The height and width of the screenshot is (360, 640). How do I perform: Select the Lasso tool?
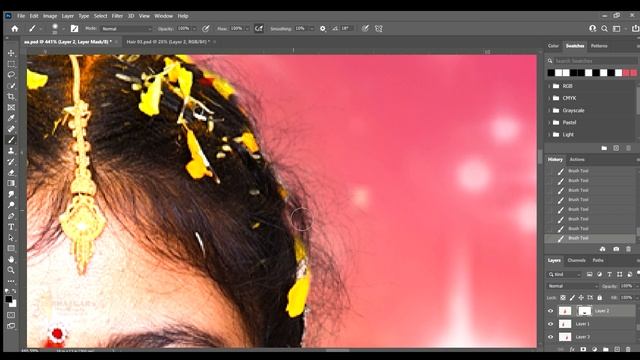click(11, 75)
